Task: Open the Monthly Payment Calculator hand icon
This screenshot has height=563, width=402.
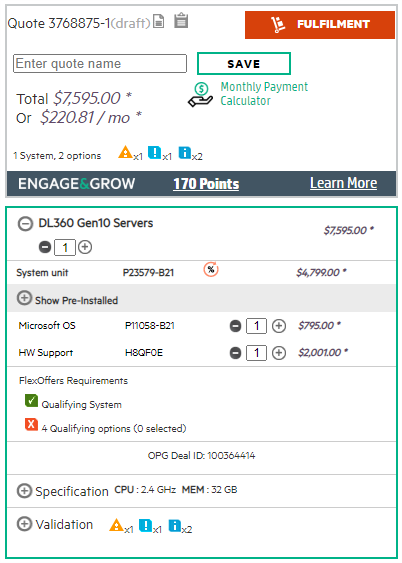Action: (200, 94)
